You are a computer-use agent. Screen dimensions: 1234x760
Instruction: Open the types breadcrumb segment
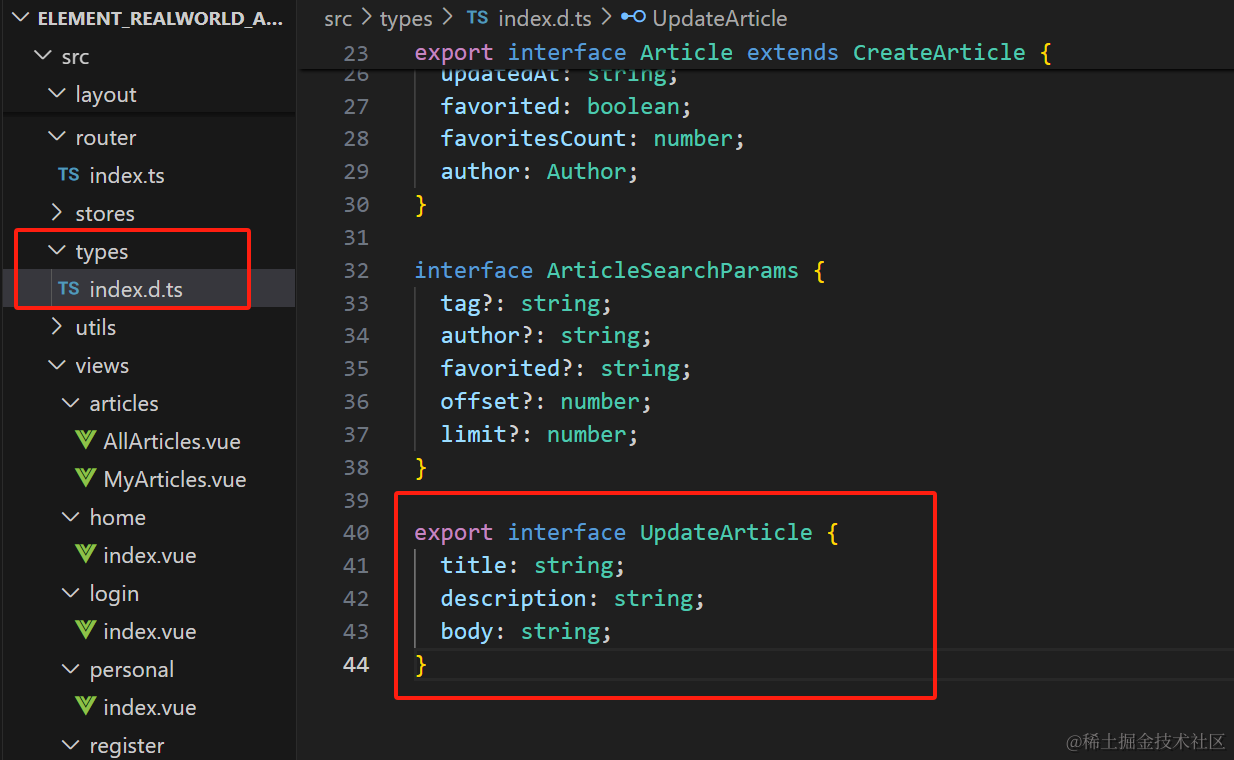click(406, 18)
